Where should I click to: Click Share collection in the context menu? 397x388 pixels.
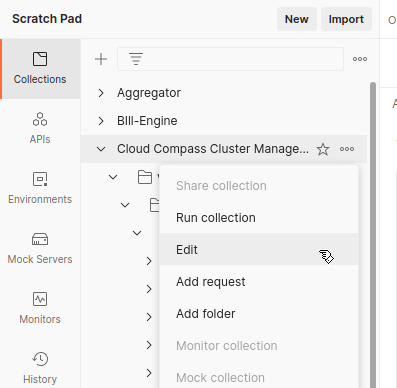pyautogui.click(x=259, y=186)
